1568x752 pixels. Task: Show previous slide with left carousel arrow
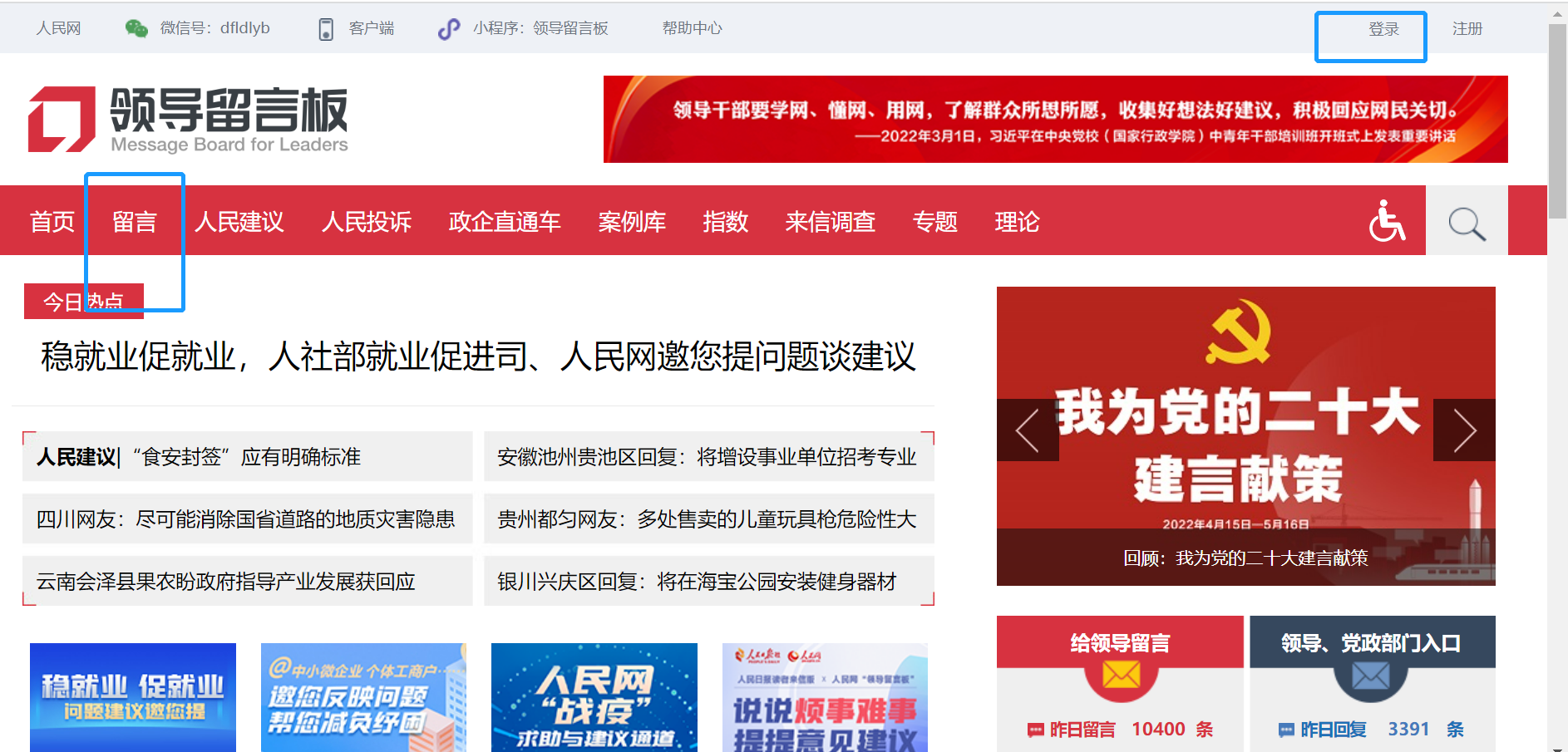tap(1028, 430)
